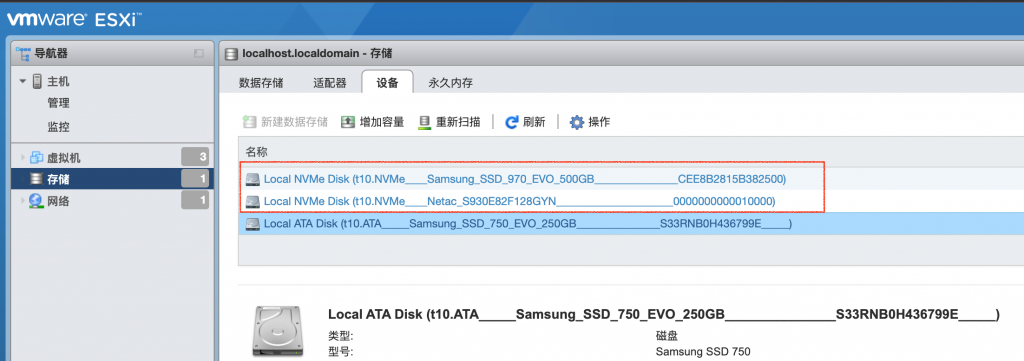Click the VMware ESXi logo
Screen dimensions: 1024x361
(x=74, y=19)
